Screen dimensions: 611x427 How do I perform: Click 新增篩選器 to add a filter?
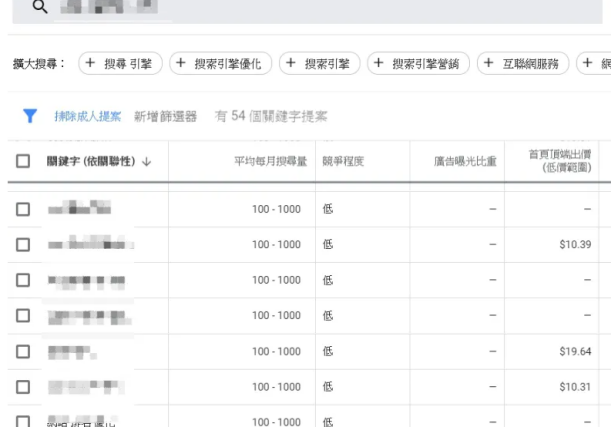coord(166,116)
